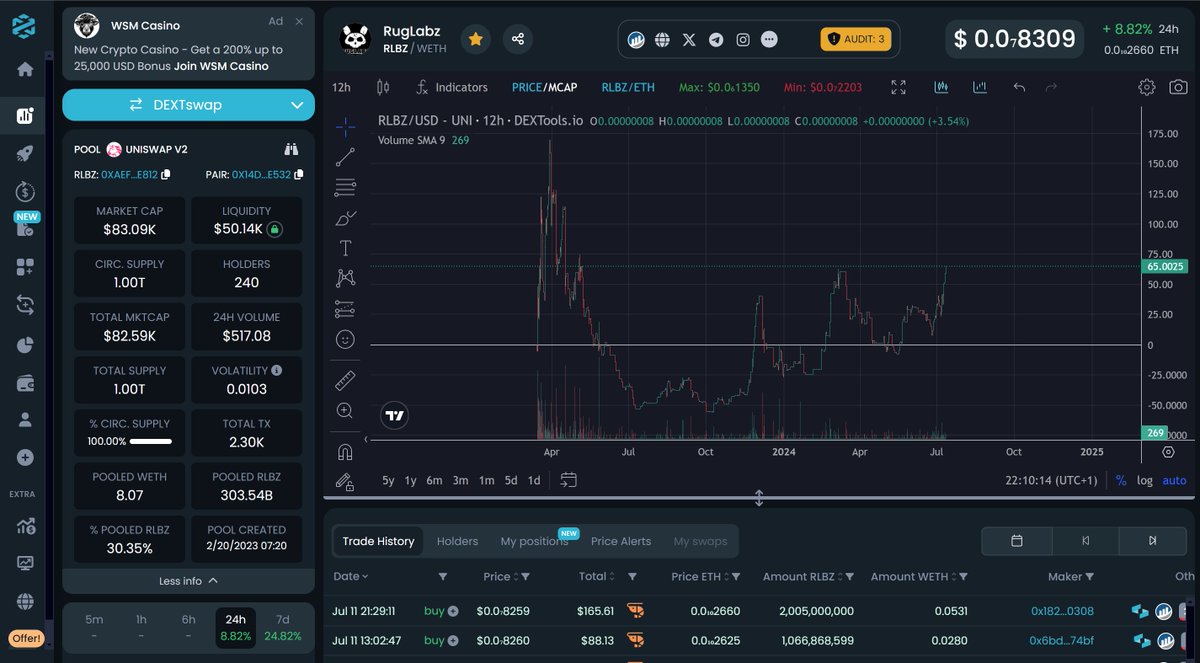This screenshot has width=1200, height=663.
Task: Toggle log scale on chart
Action: (x=1145, y=480)
